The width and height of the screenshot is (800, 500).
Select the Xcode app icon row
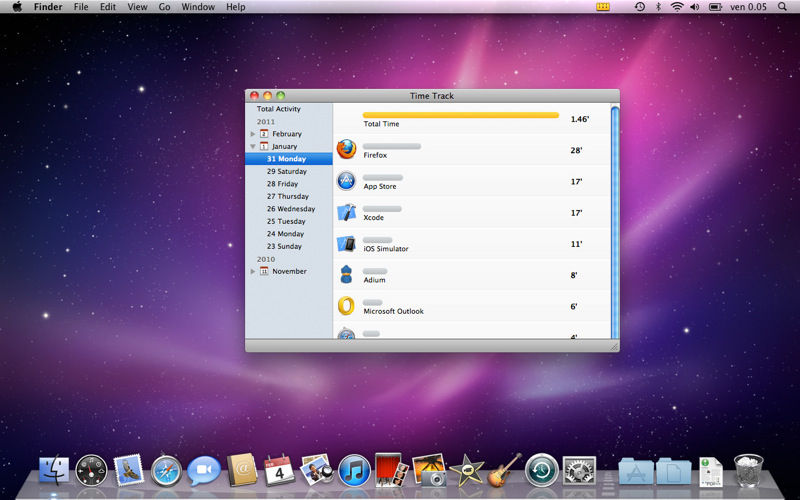[346, 212]
